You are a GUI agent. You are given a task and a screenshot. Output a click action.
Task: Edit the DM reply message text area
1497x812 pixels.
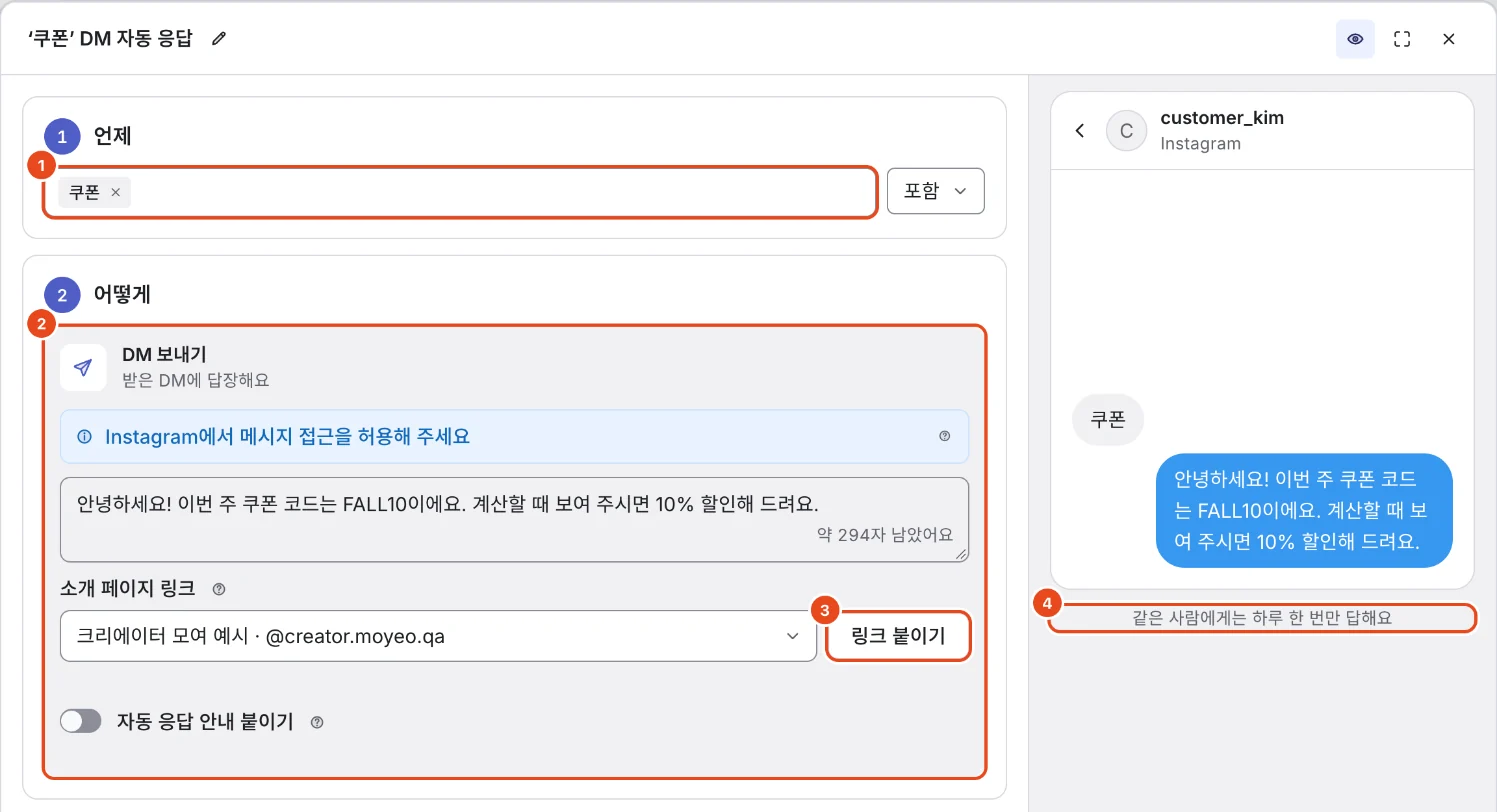(514, 520)
